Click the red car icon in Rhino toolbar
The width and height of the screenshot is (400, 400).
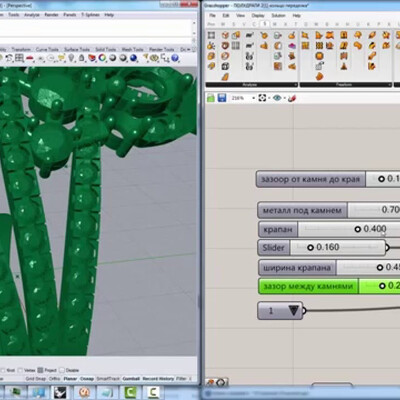30,59
